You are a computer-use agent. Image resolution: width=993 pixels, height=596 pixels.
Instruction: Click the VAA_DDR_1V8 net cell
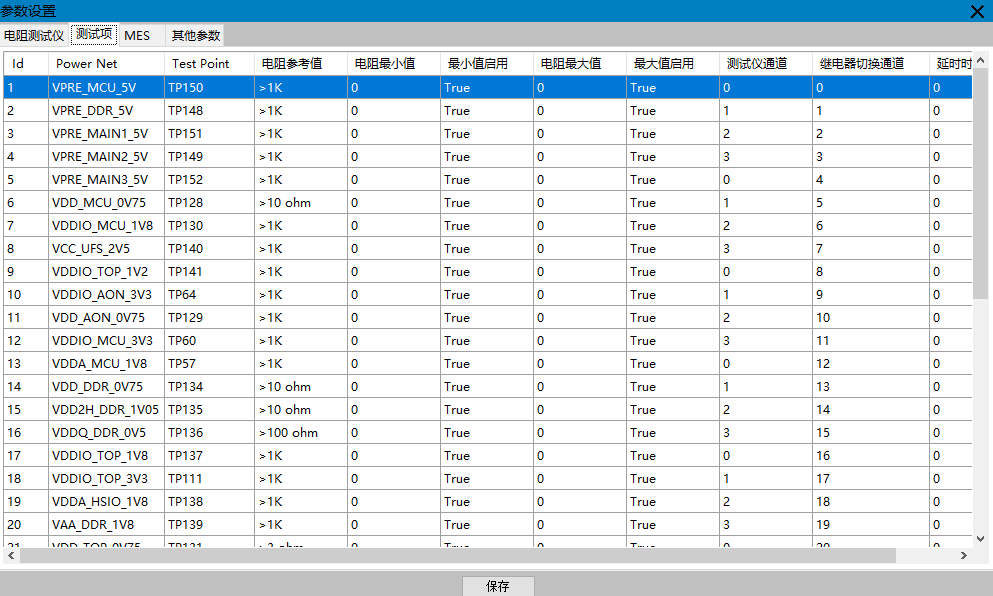pos(106,524)
